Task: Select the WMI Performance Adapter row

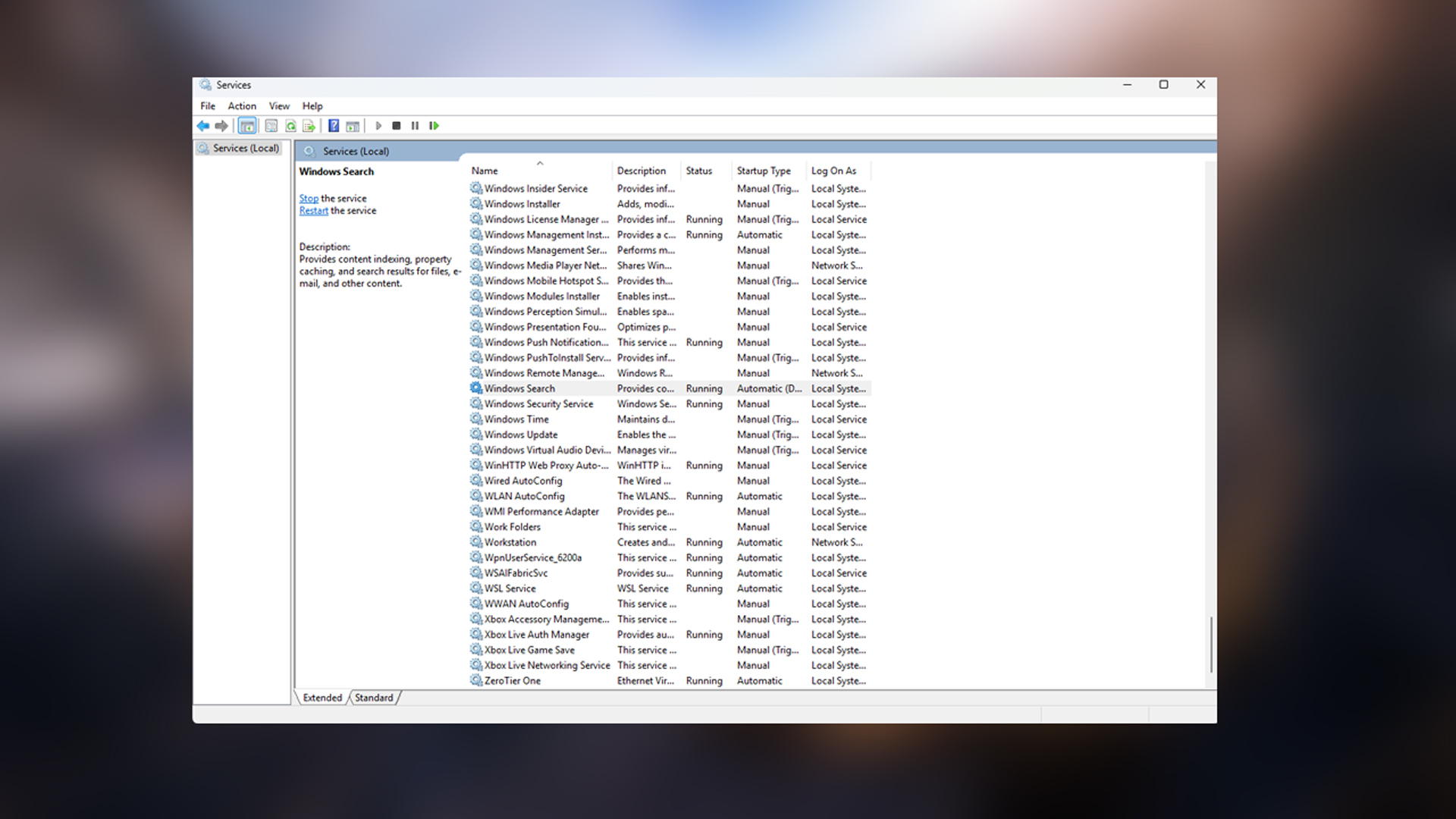Action: click(670, 511)
